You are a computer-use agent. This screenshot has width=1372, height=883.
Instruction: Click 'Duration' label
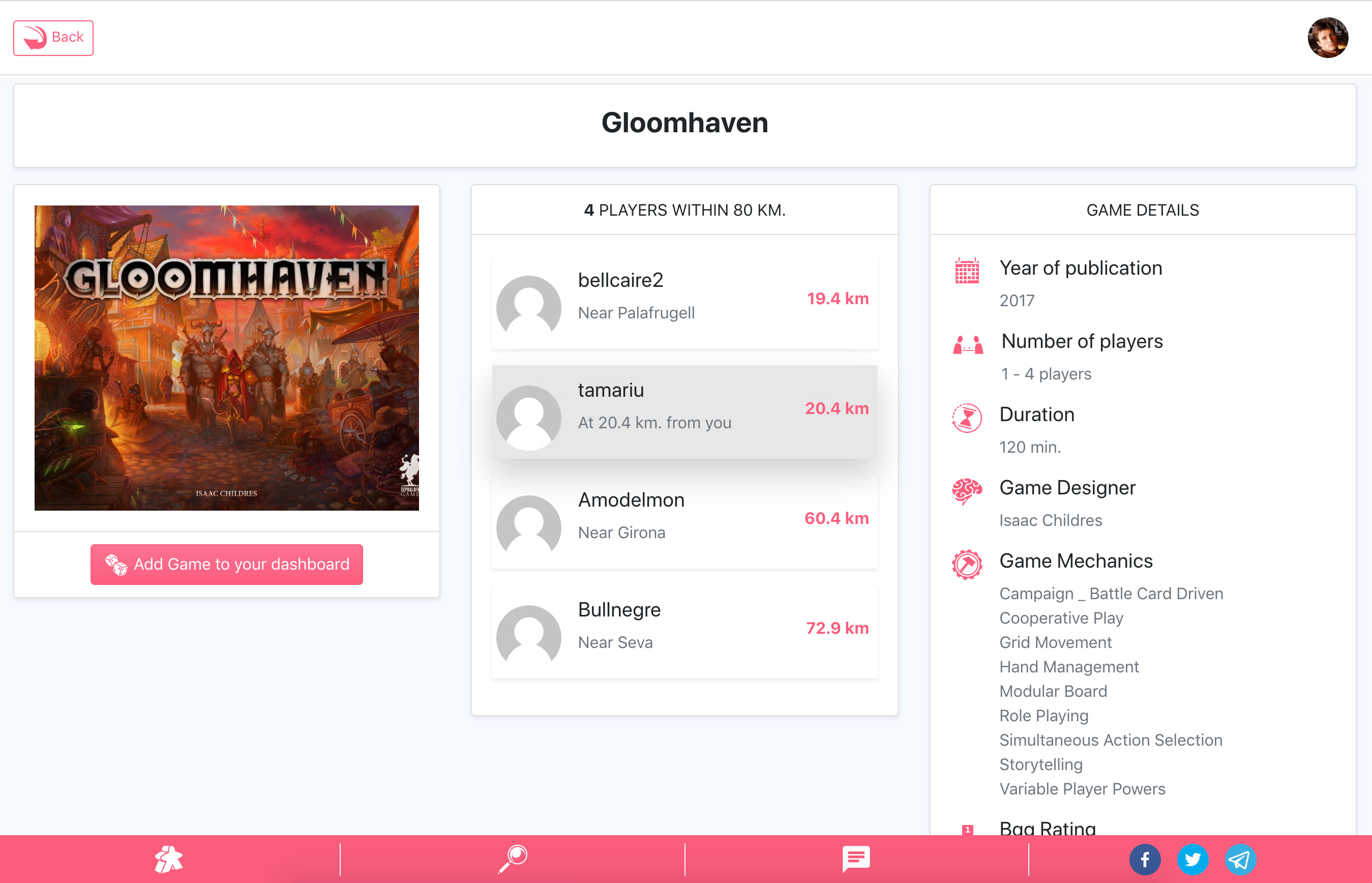(x=1037, y=415)
